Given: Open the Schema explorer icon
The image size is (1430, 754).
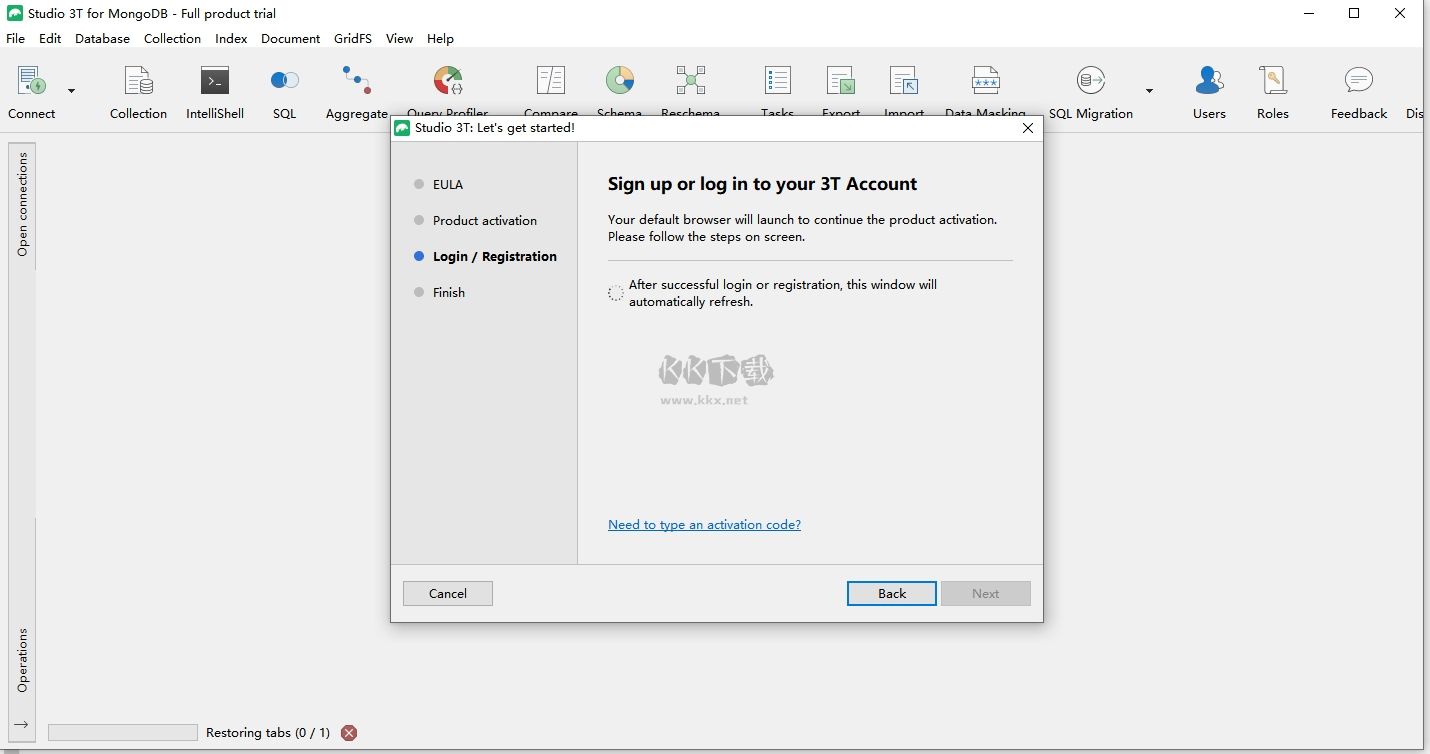Looking at the screenshot, I should pyautogui.click(x=620, y=80).
